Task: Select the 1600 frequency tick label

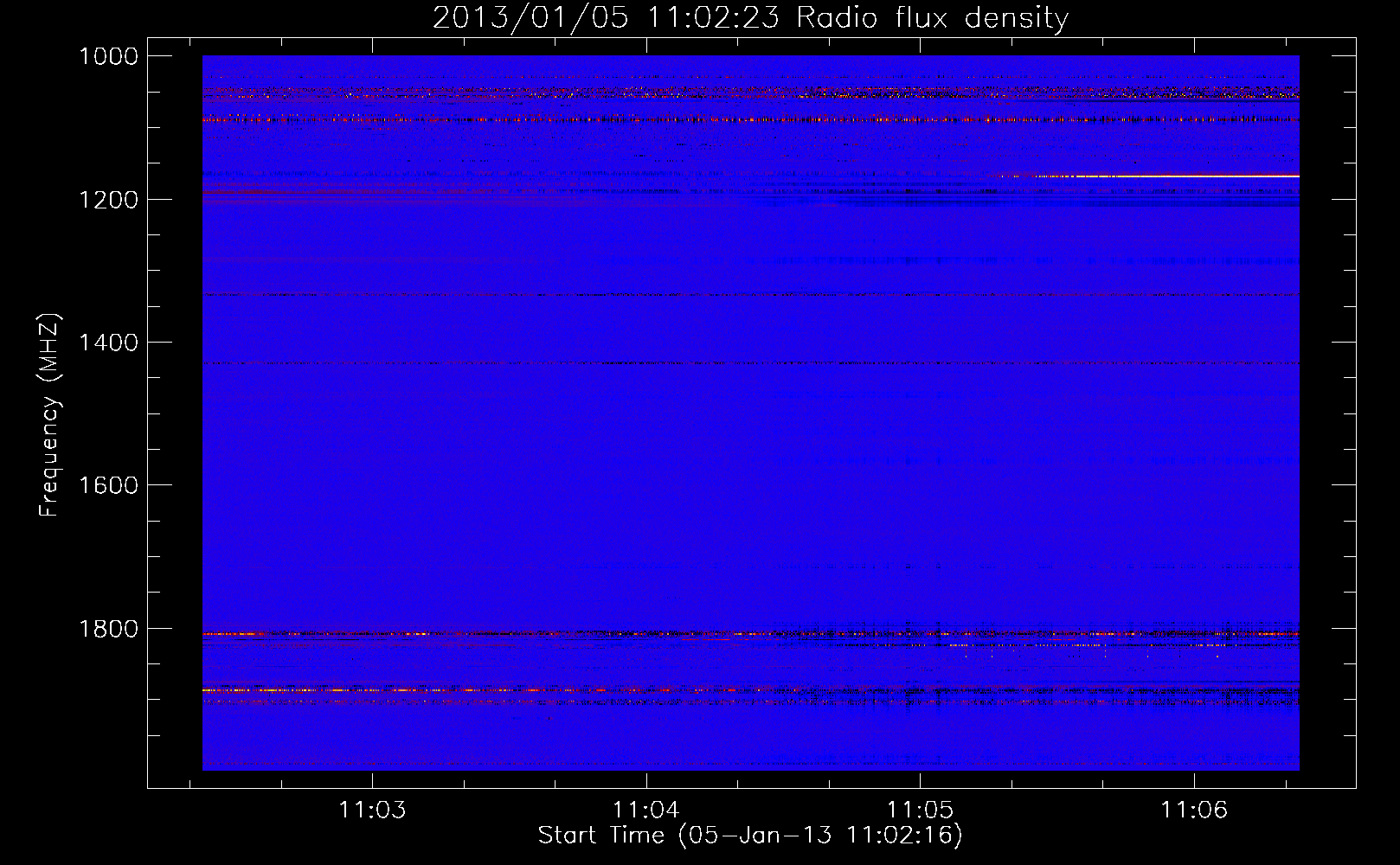Action: tap(108, 485)
